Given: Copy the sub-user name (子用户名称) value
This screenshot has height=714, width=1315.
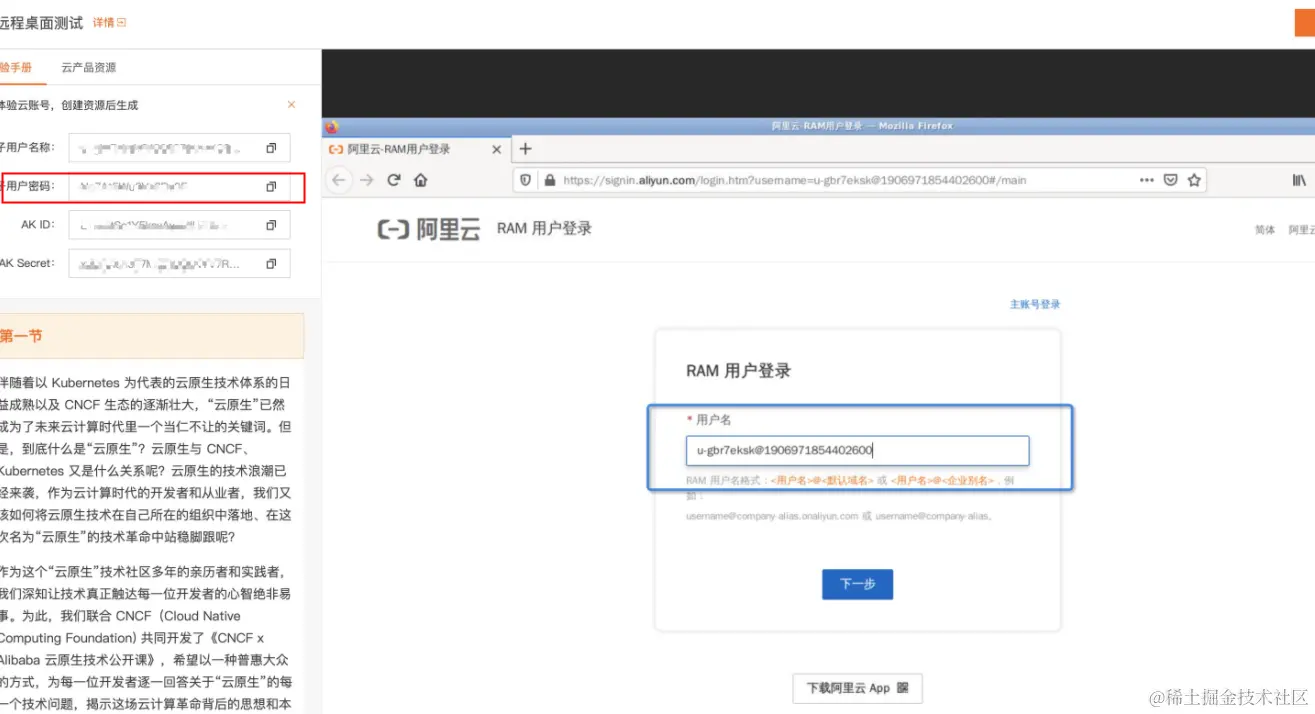Looking at the screenshot, I should [271, 148].
